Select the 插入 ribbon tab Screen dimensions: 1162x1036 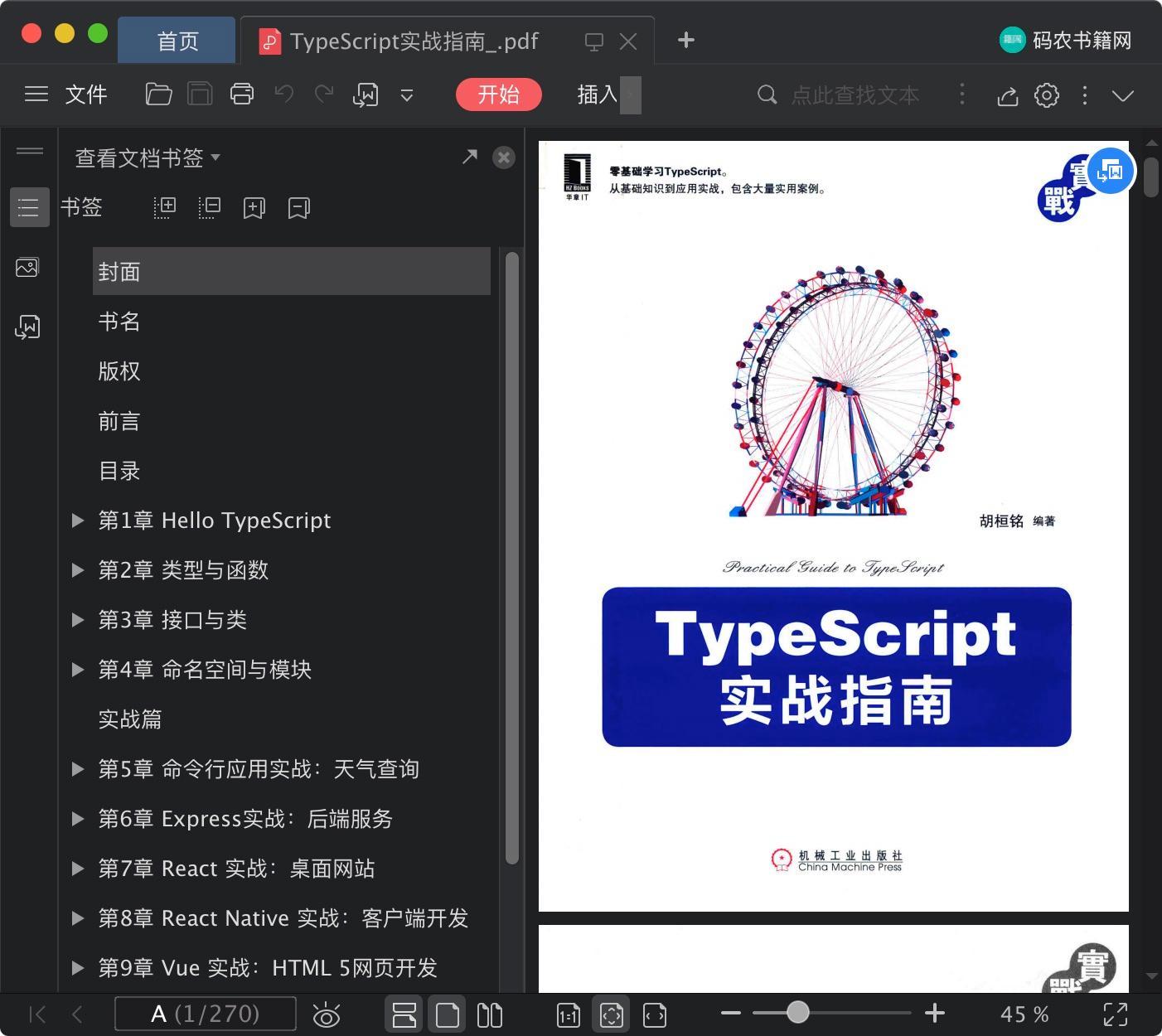click(597, 94)
